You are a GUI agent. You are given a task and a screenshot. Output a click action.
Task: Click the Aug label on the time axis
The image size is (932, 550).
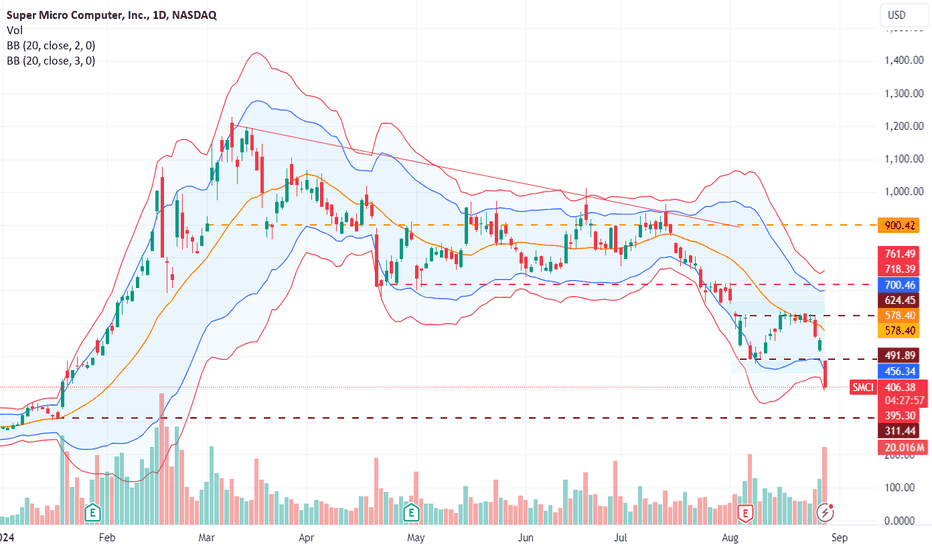[730, 538]
